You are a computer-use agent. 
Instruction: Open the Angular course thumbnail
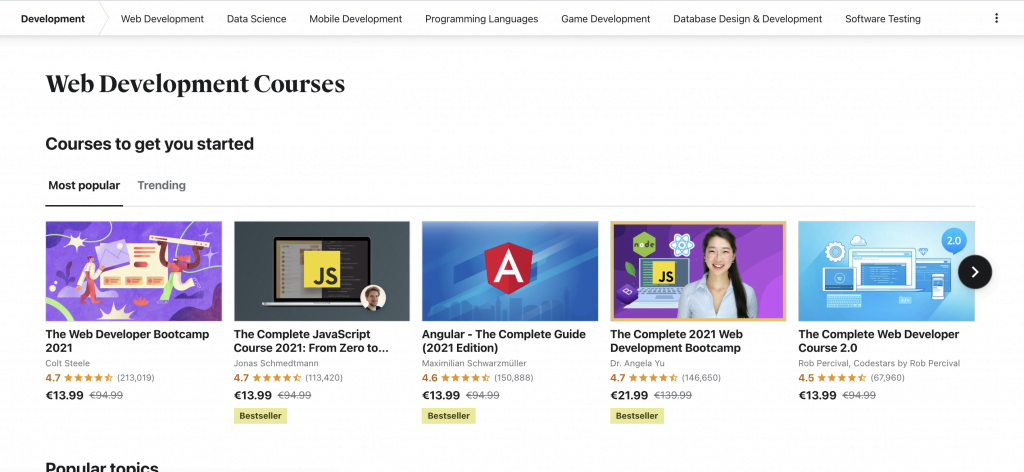pos(510,271)
